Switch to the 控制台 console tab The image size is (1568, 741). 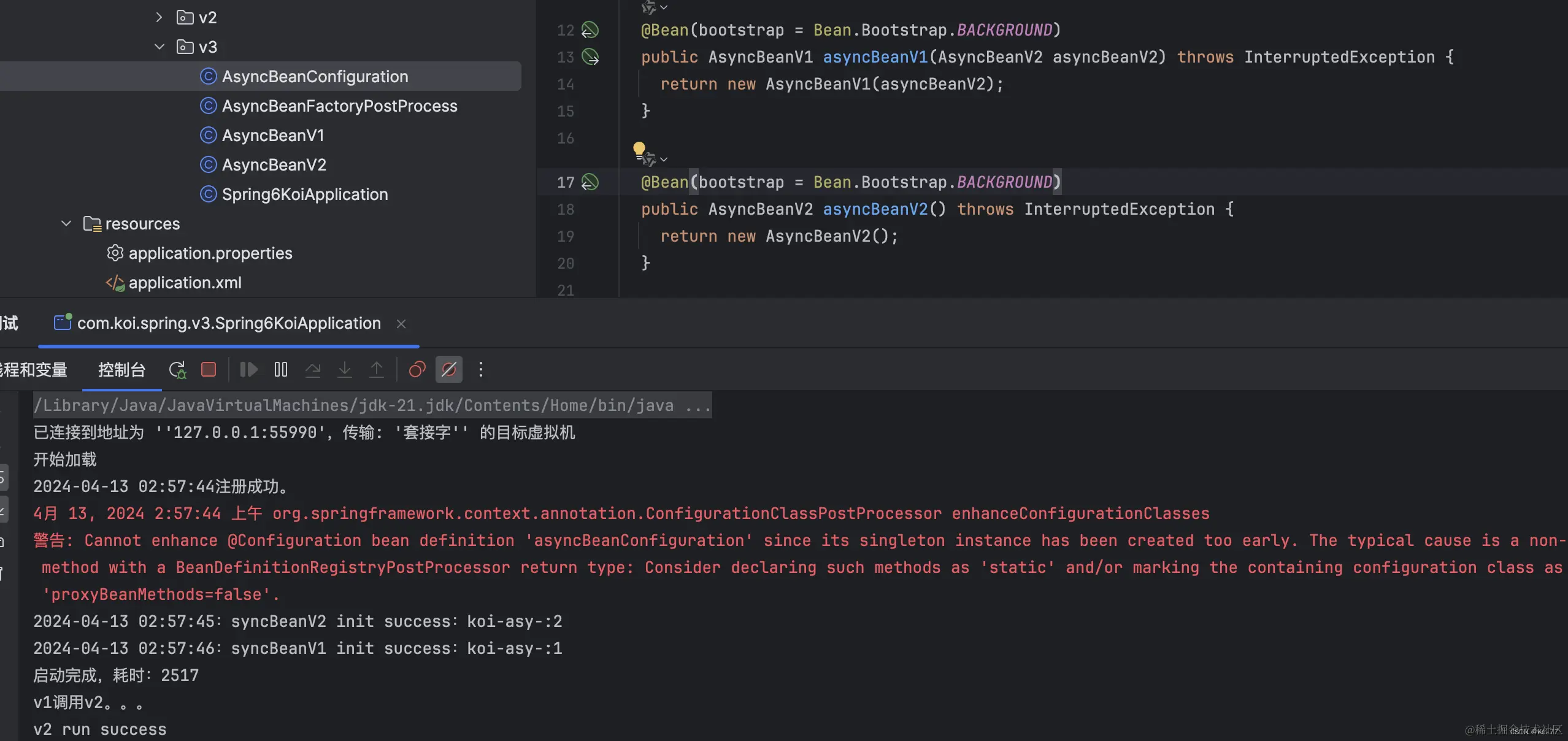tap(121, 369)
